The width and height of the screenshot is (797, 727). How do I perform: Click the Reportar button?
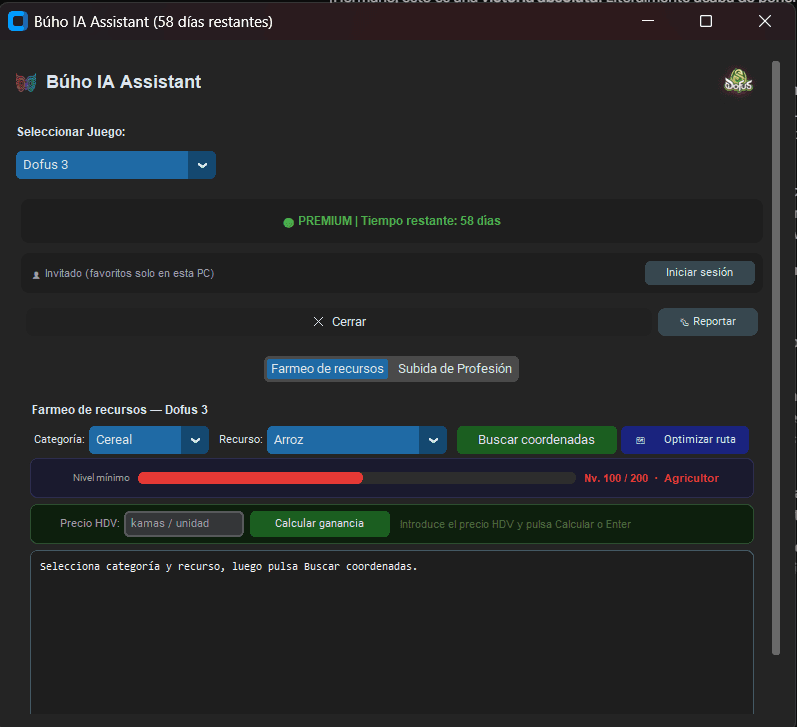click(x=708, y=321)
